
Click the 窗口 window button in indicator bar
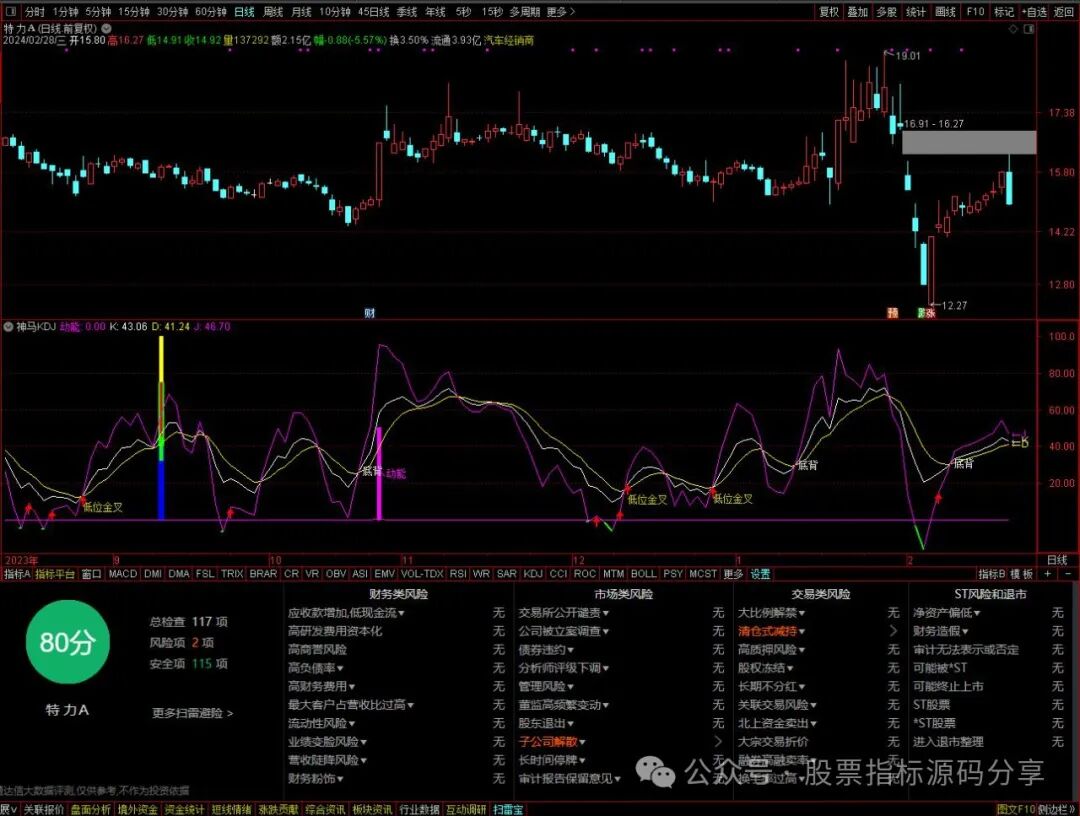tap(91, 574)
